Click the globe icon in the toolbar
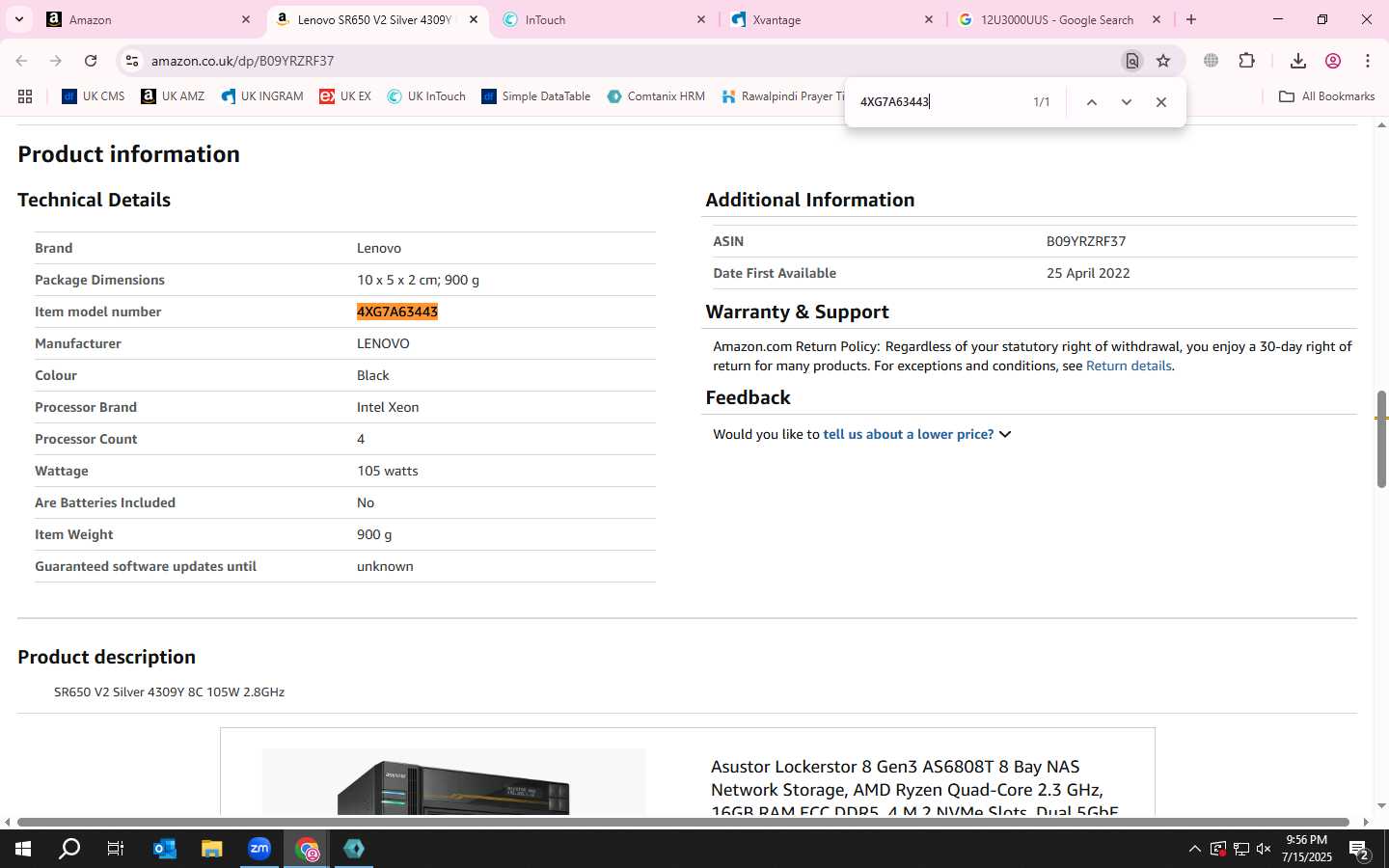The height and width of the screenshot is (868, 1389). [1211, 61]
